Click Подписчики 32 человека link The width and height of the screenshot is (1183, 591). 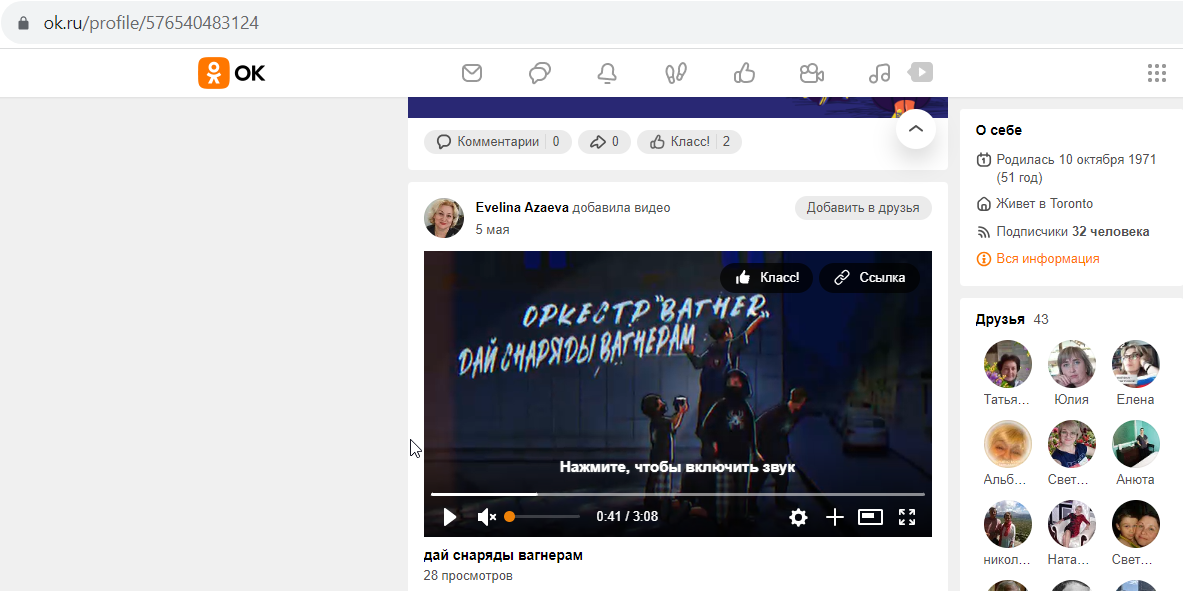click(1073, 232)
